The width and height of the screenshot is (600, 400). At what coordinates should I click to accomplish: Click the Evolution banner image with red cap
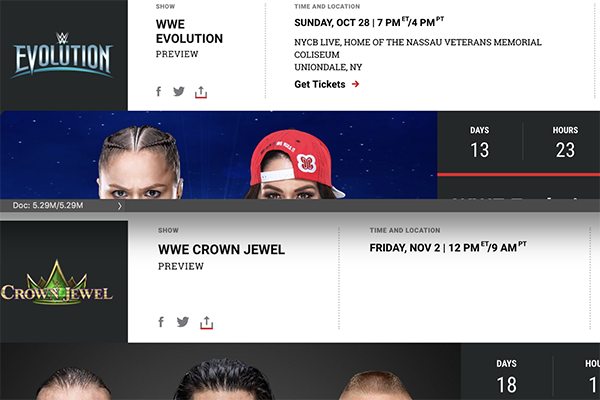pyautogui.click(x=218, y=155)
